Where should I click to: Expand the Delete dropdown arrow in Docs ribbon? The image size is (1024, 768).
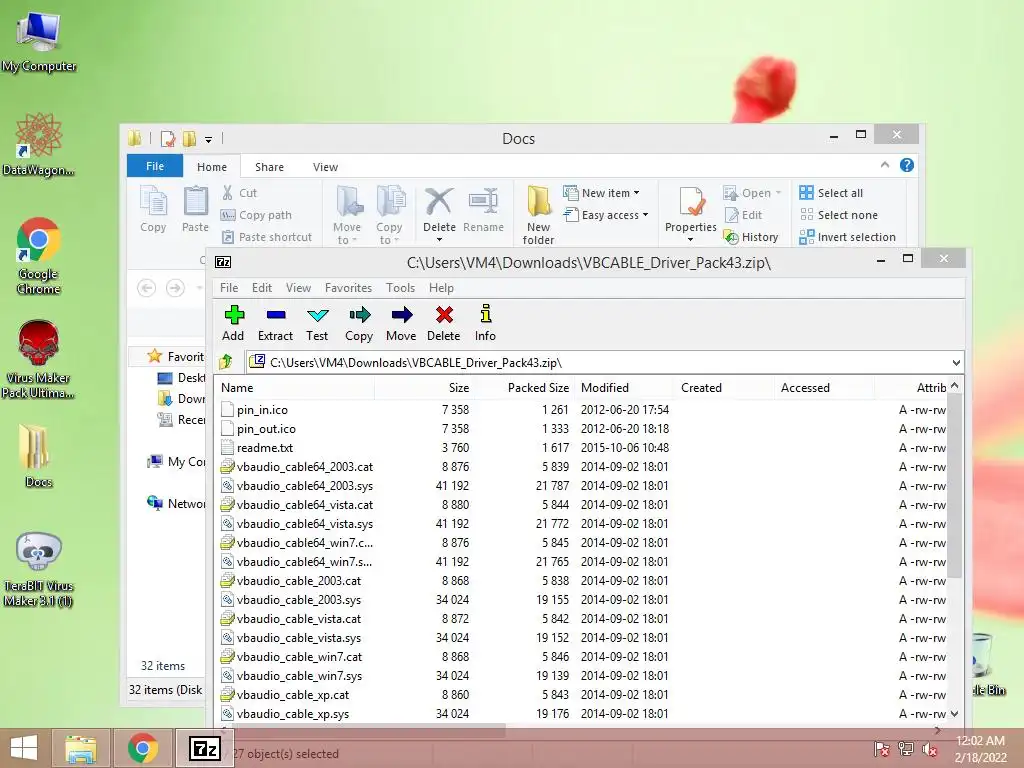[x=440, y=240]
